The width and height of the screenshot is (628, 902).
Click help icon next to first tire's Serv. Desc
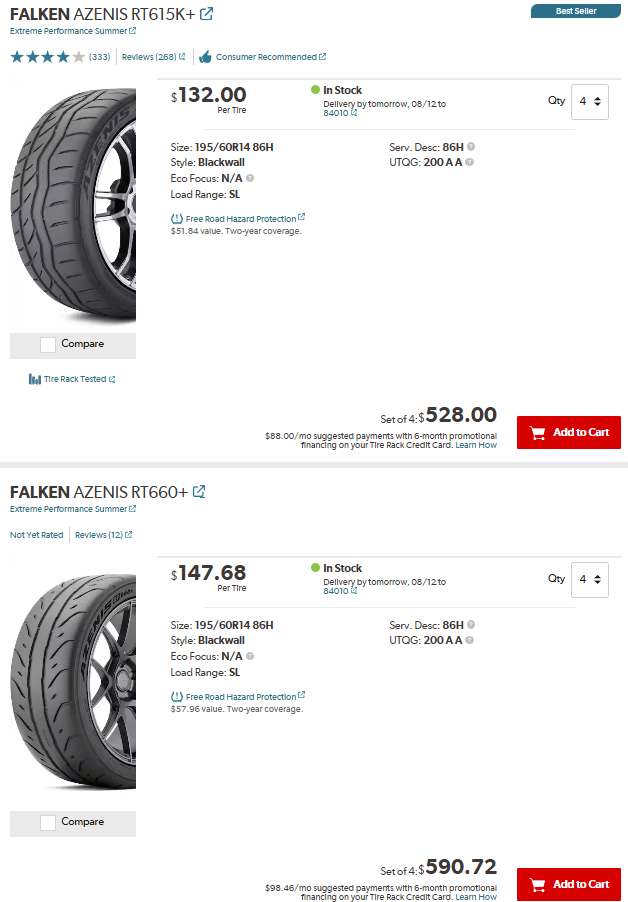471,147
